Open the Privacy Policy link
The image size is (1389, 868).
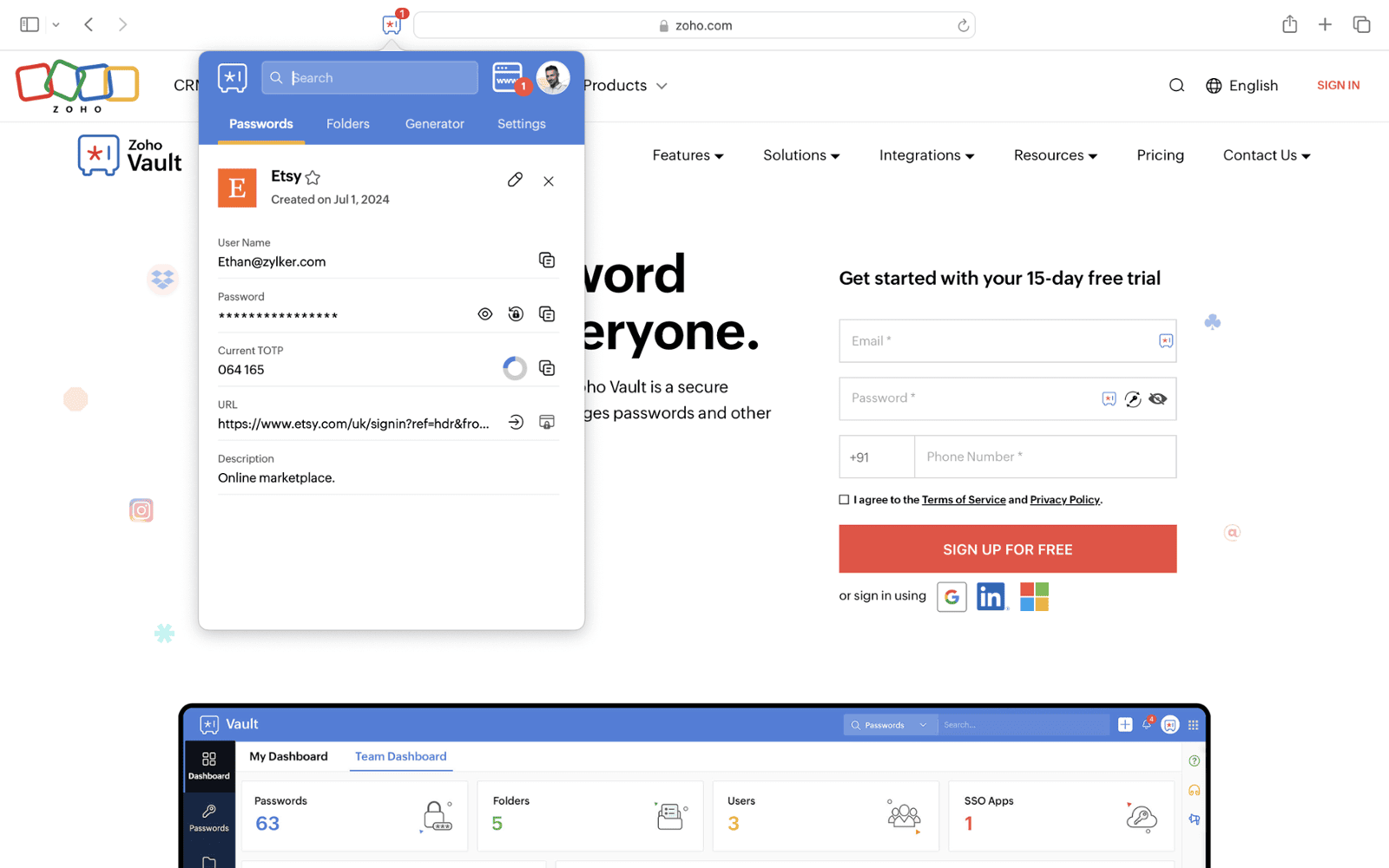tap(1064, 500)
